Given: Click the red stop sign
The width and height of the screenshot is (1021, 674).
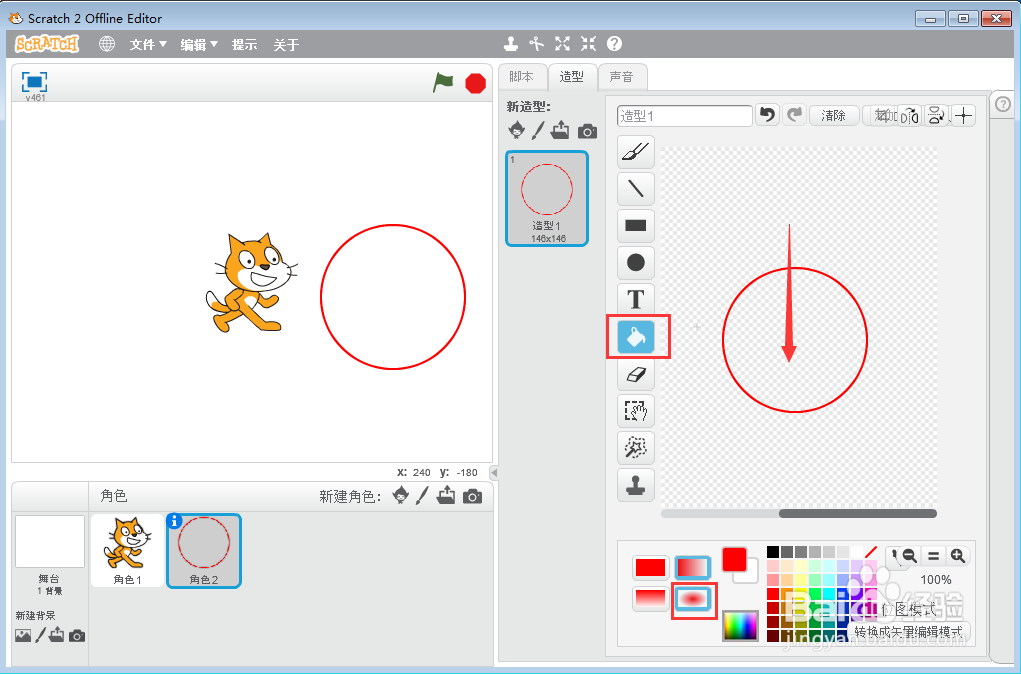Looking at the screenshot, I should tap(475, 83).
